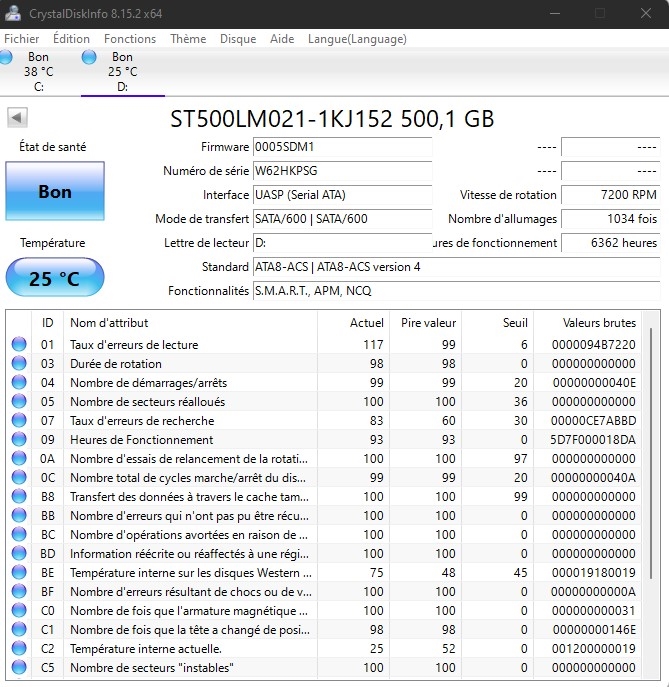Open the Disque menu

pyautogui.click(x=238, y=39)
